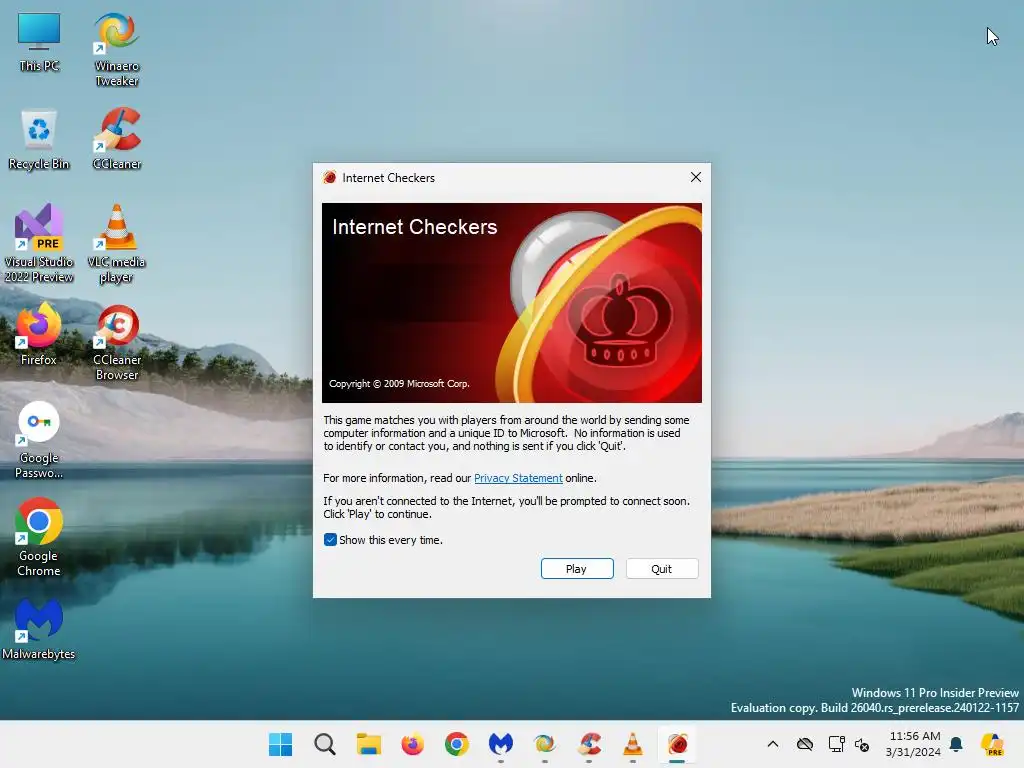Uncheck Show this every time

[x=330, y=539]
